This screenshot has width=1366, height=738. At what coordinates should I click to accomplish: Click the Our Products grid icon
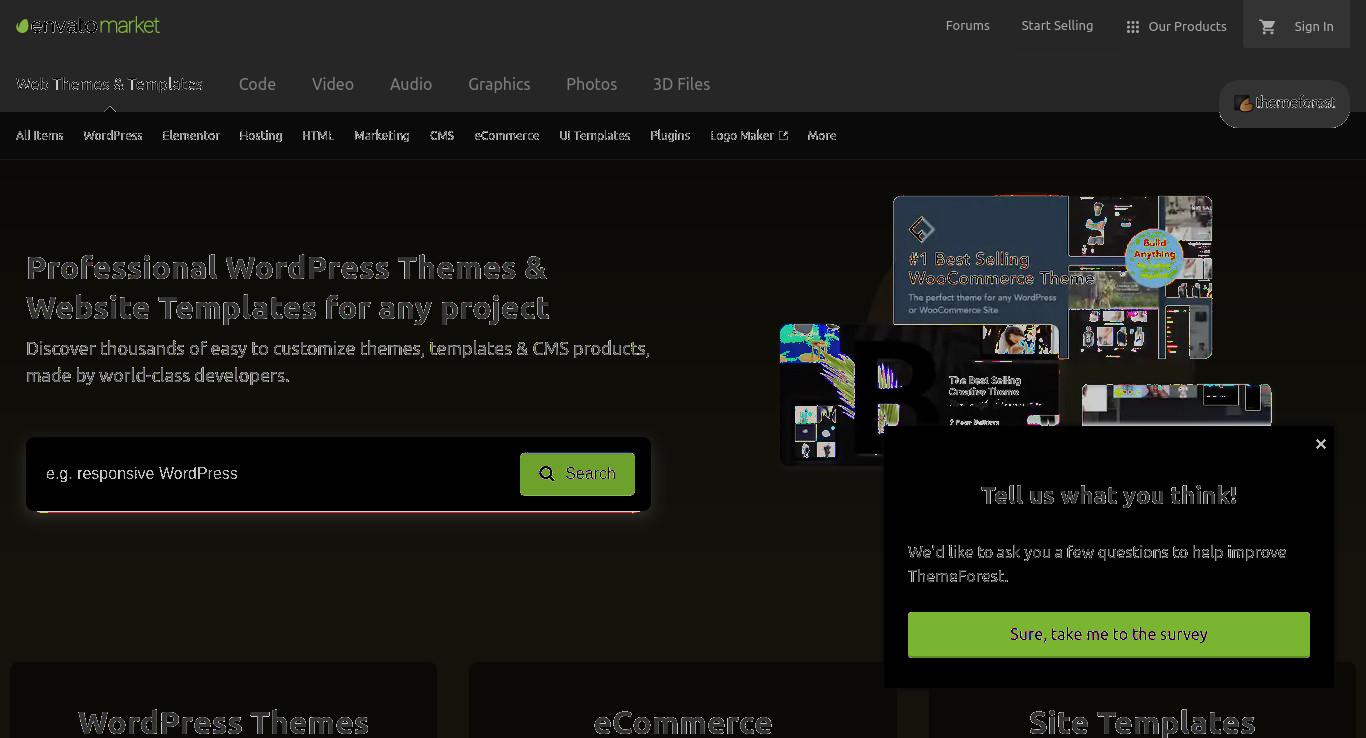tap(1132, 27)
